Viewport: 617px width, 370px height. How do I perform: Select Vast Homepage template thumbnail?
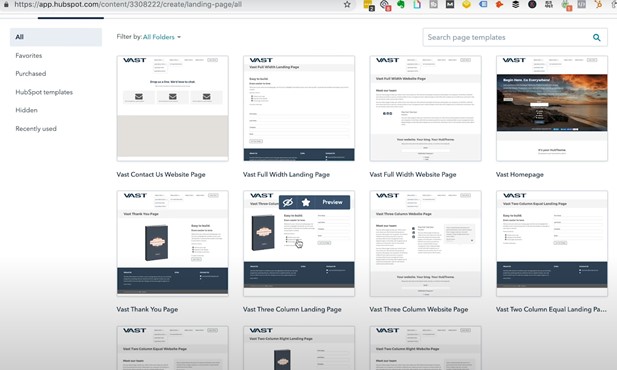[x=552, y=108]
